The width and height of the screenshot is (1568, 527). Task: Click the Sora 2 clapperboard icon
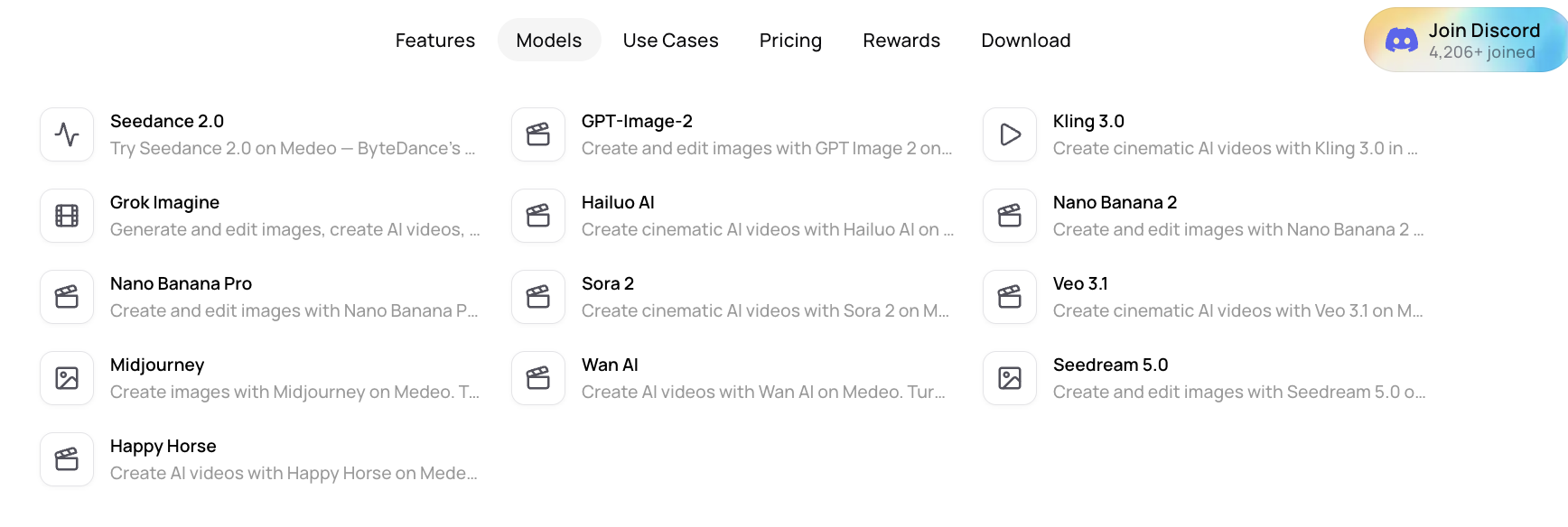click(538, 297)
